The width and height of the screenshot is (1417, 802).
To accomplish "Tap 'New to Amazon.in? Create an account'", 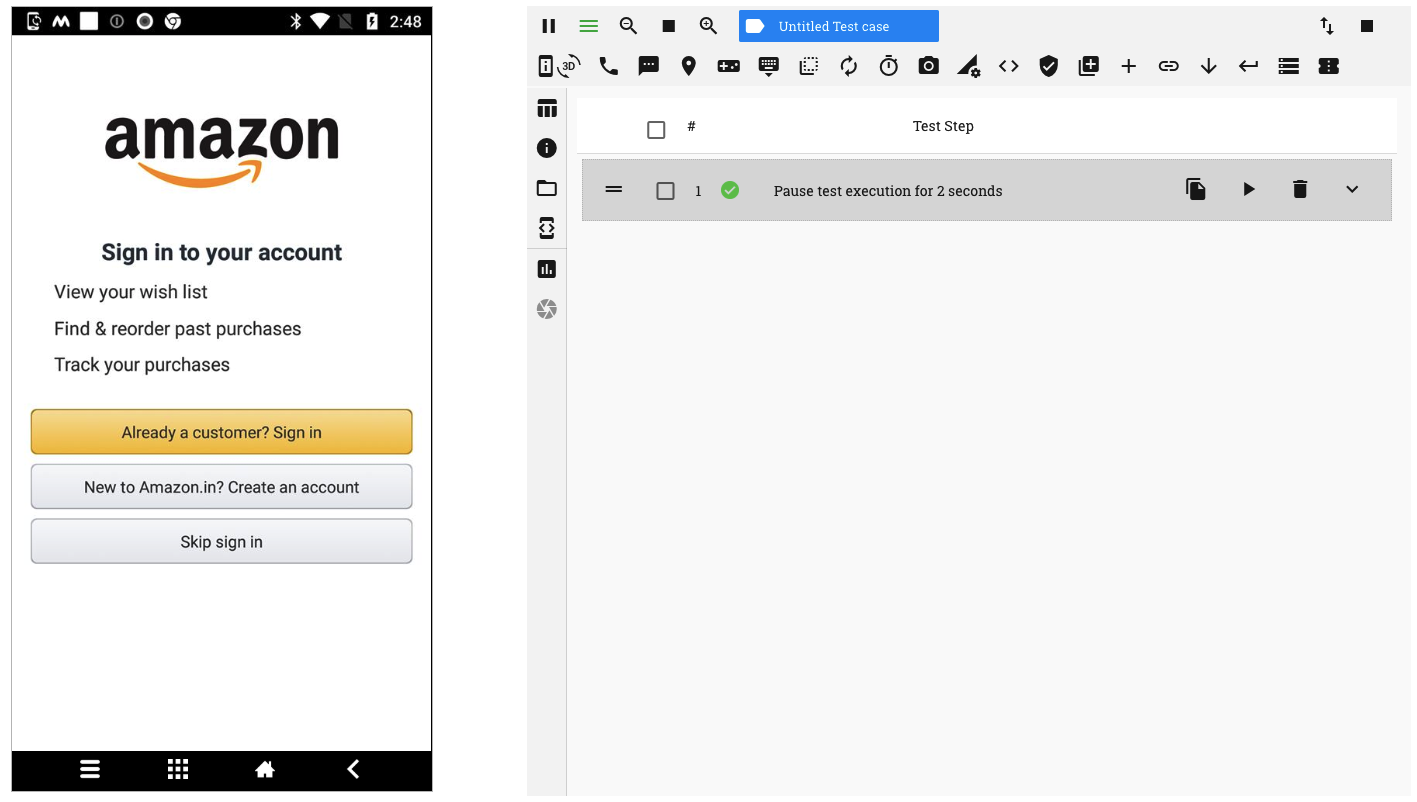I will [x=222, y=487].
